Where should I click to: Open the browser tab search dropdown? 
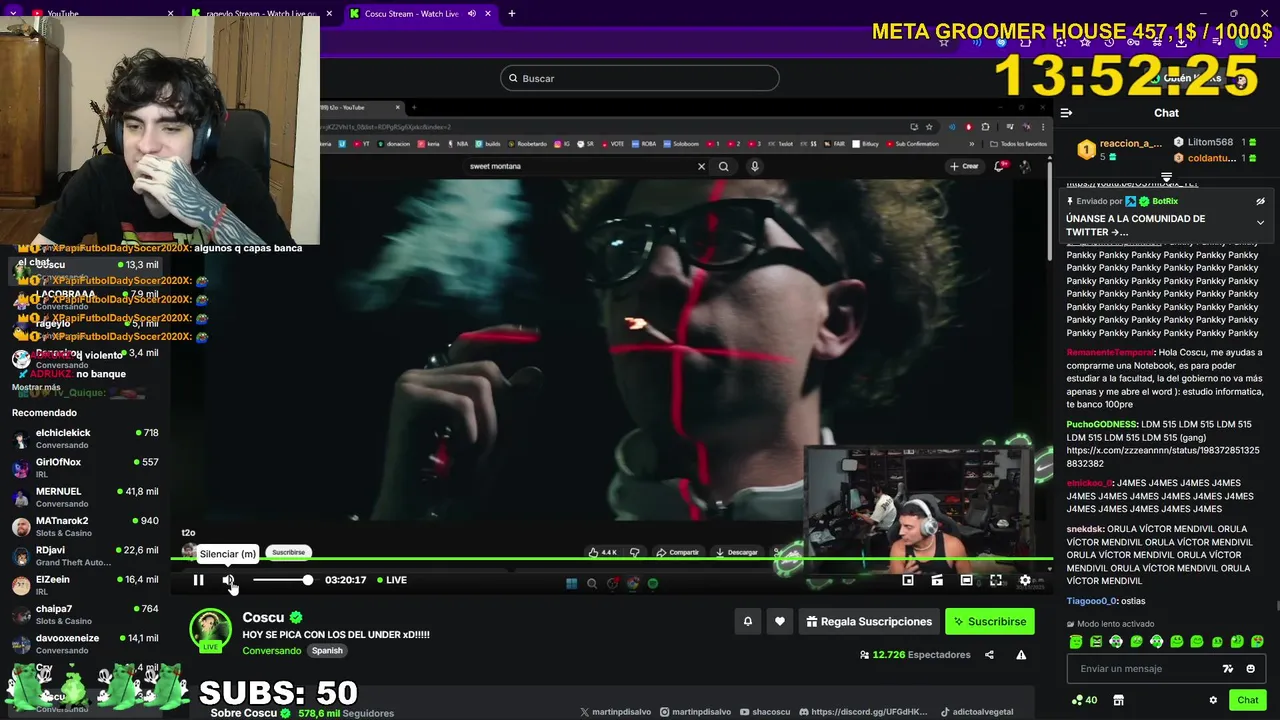coord(12,14)
